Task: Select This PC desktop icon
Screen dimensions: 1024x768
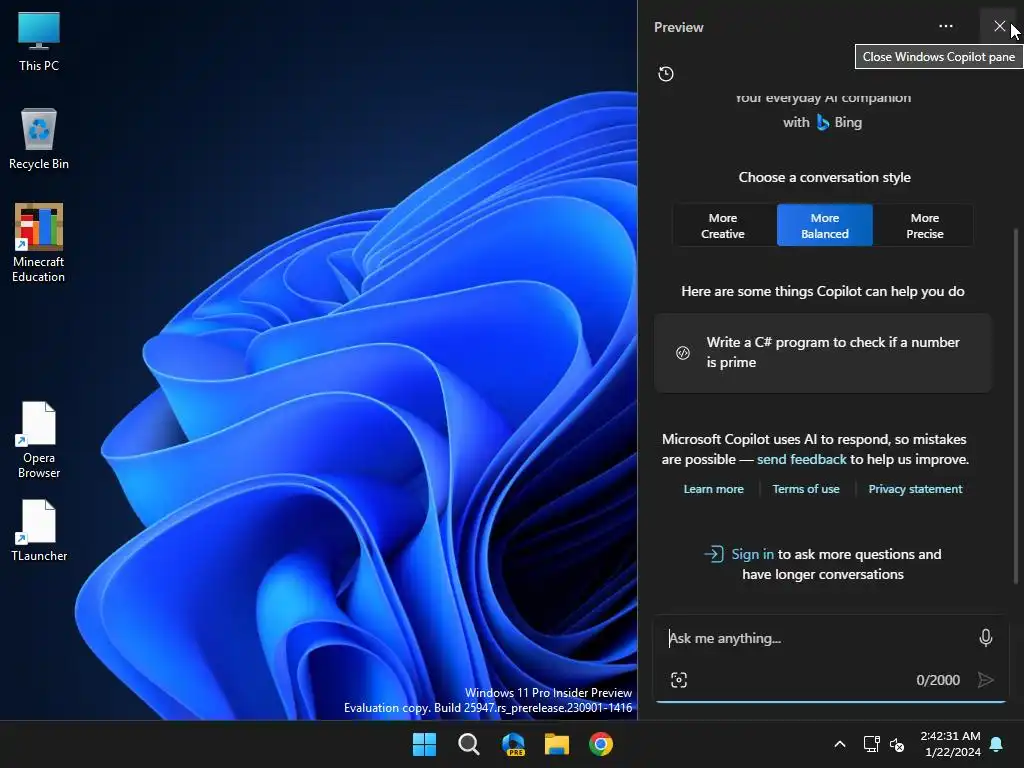Action: click(39, 40)
